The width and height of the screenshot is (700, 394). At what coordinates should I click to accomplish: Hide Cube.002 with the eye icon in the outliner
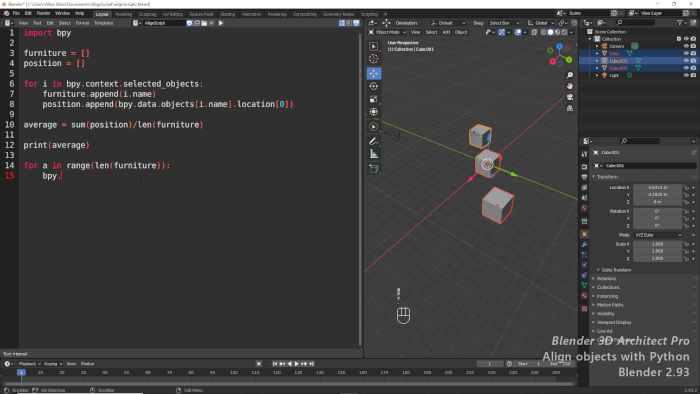pyautogui.click(x=686, y=68)
